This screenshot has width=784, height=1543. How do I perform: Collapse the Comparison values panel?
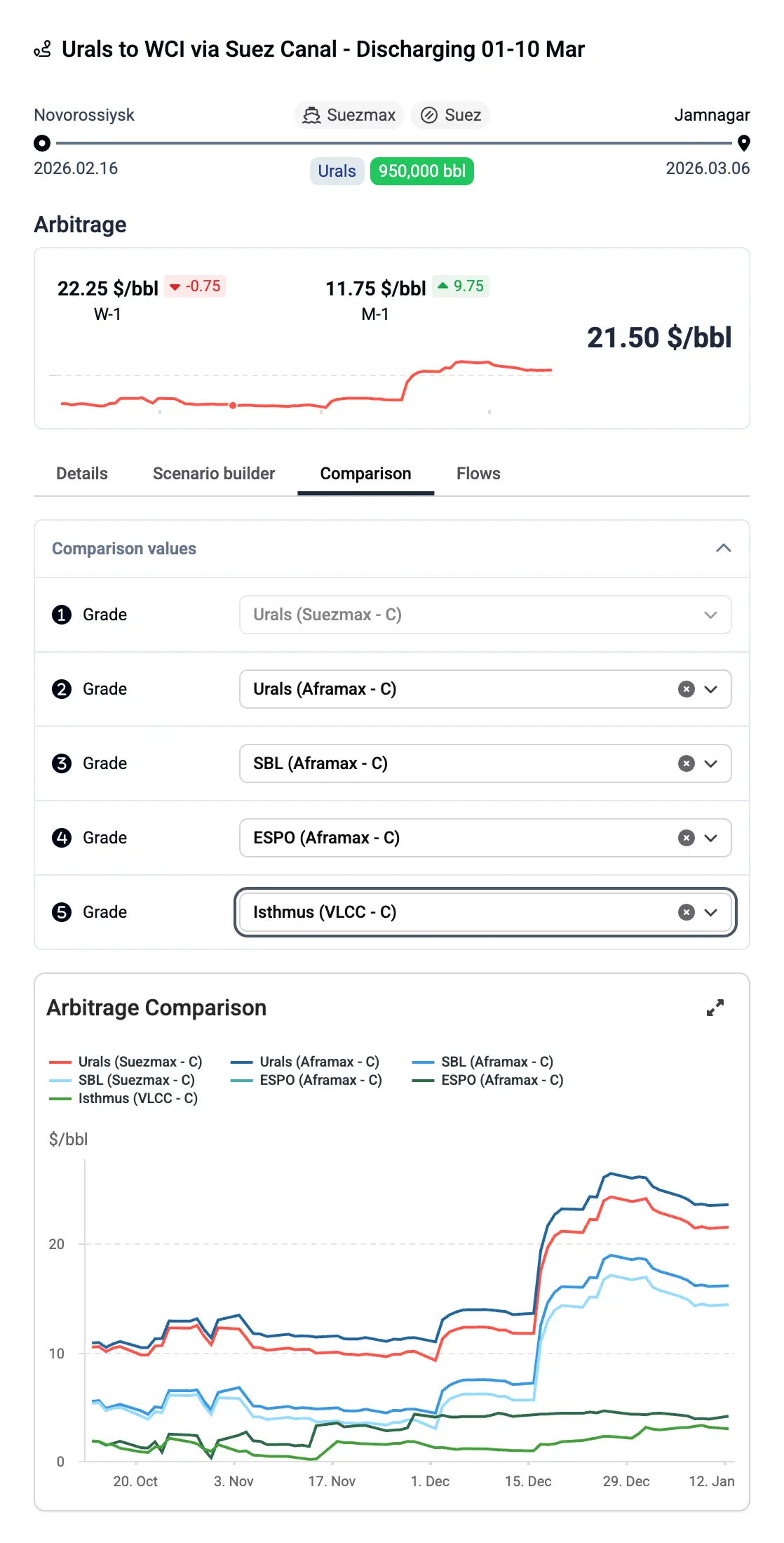tap(724, 548)
